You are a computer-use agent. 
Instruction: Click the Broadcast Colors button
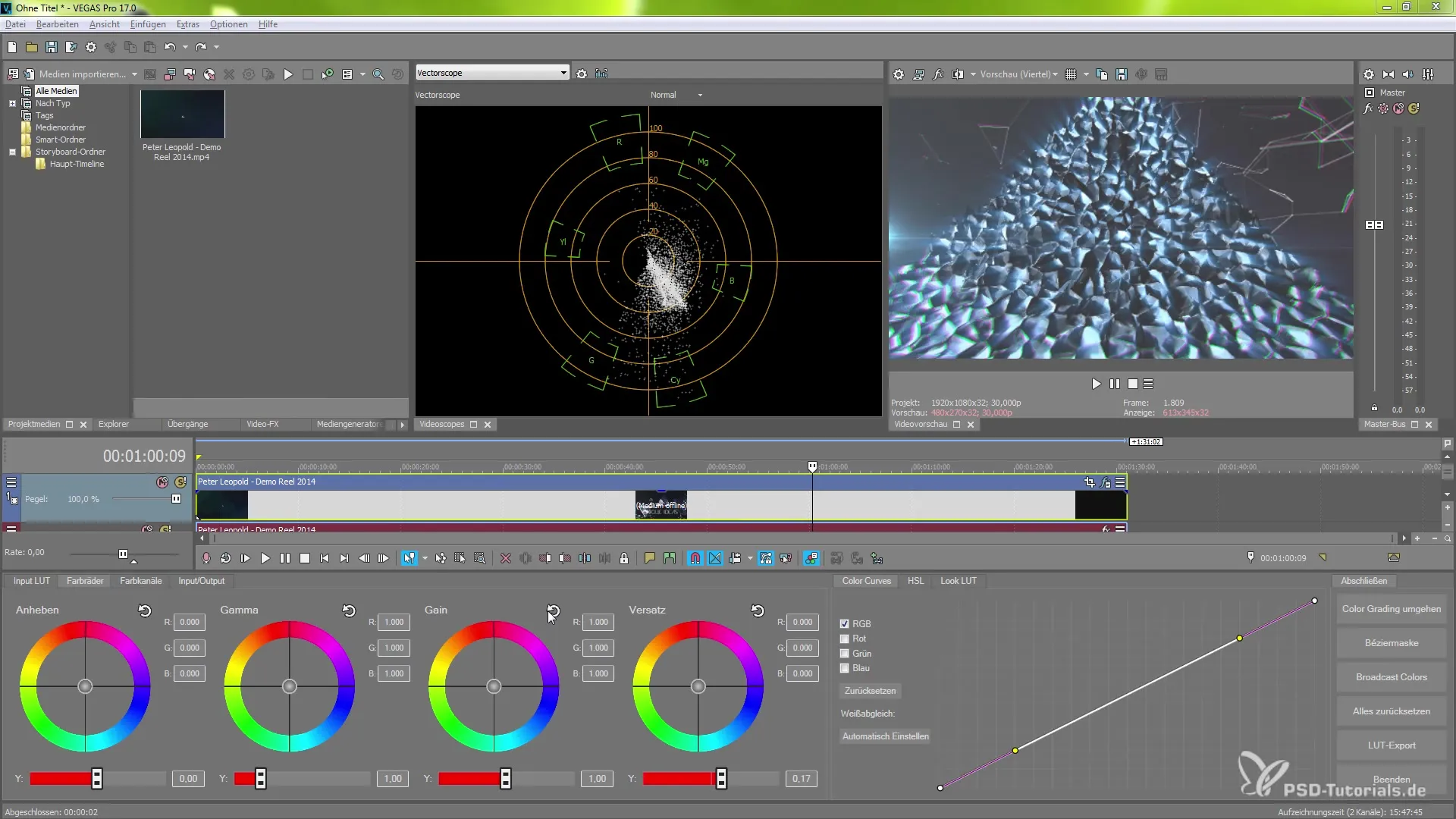[1392, 677]
